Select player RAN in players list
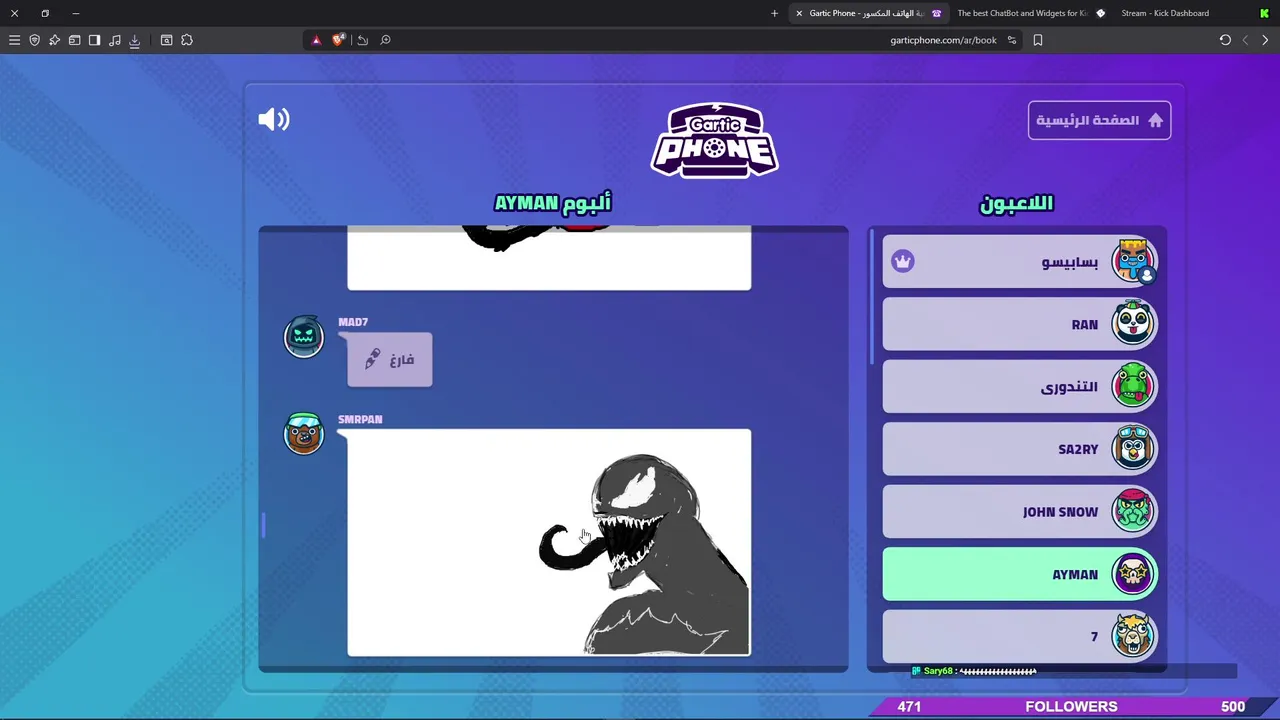The height and width of the screenshot is (720, 1280). (x=1020, y=324)
